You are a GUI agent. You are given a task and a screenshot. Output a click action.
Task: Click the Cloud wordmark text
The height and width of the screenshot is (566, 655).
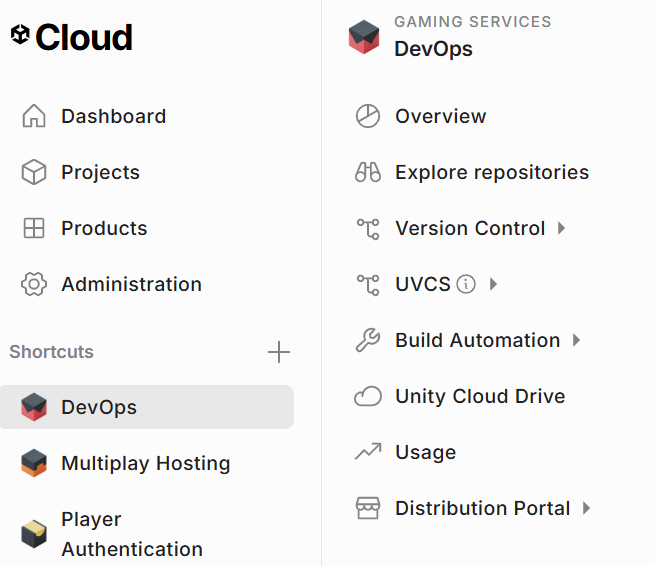pyautogui.click(x=84, y=37)
